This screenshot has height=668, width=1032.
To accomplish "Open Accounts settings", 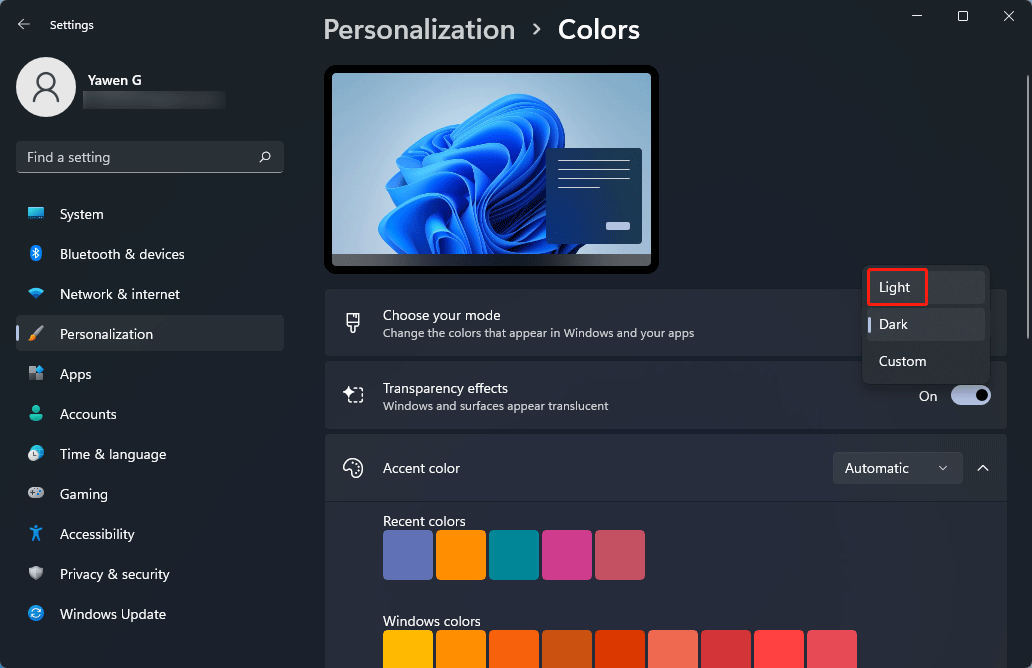I will tap(36, 414).
